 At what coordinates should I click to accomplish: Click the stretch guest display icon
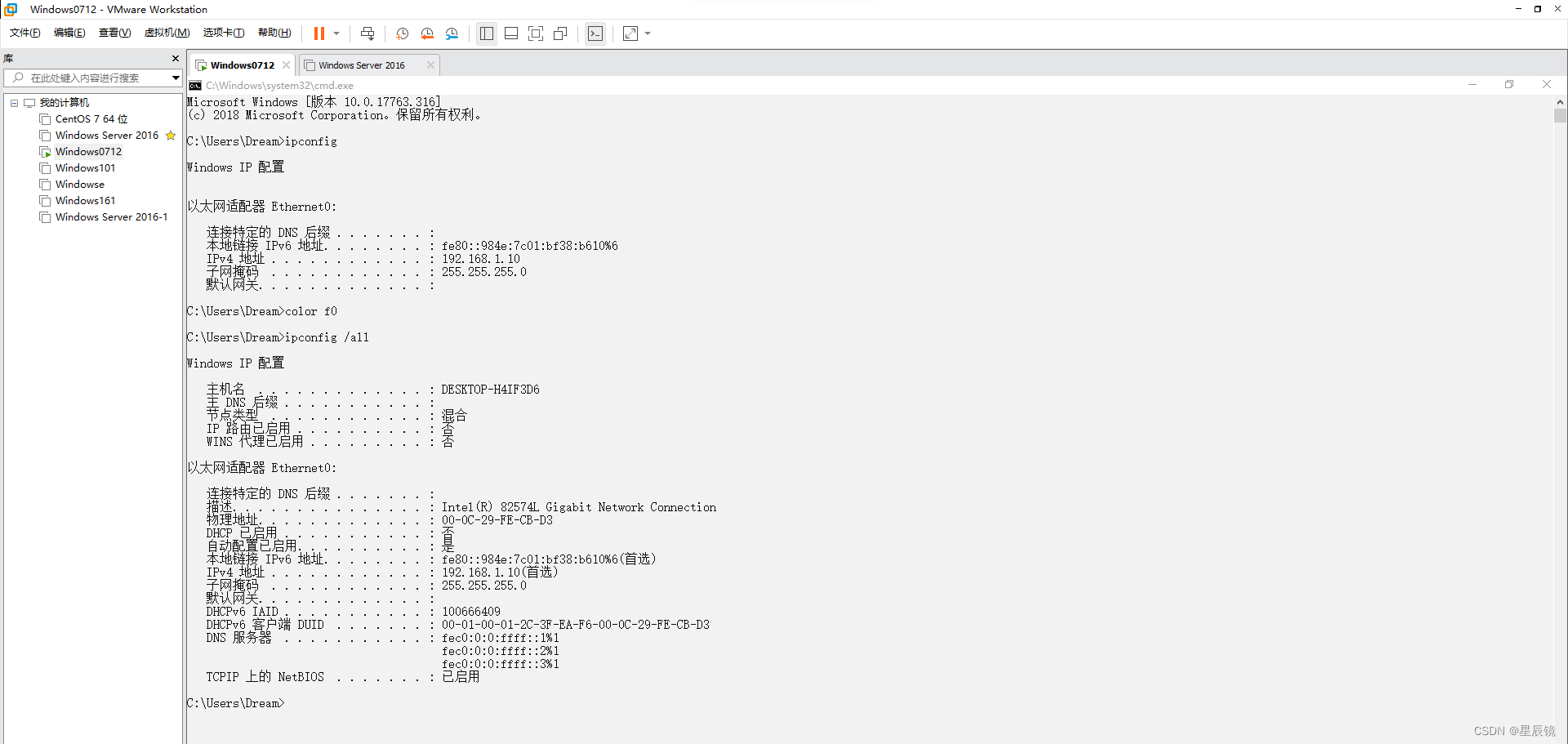pos(630,33)
